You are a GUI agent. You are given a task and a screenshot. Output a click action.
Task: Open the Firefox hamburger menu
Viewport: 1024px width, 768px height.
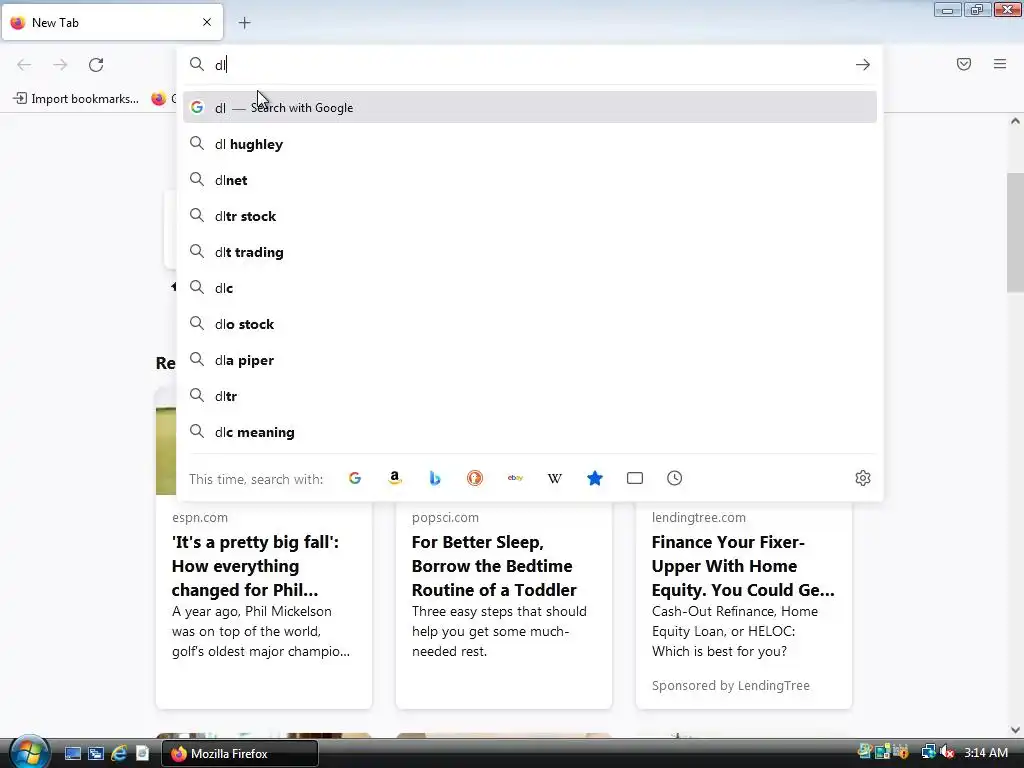[1000, 64]
